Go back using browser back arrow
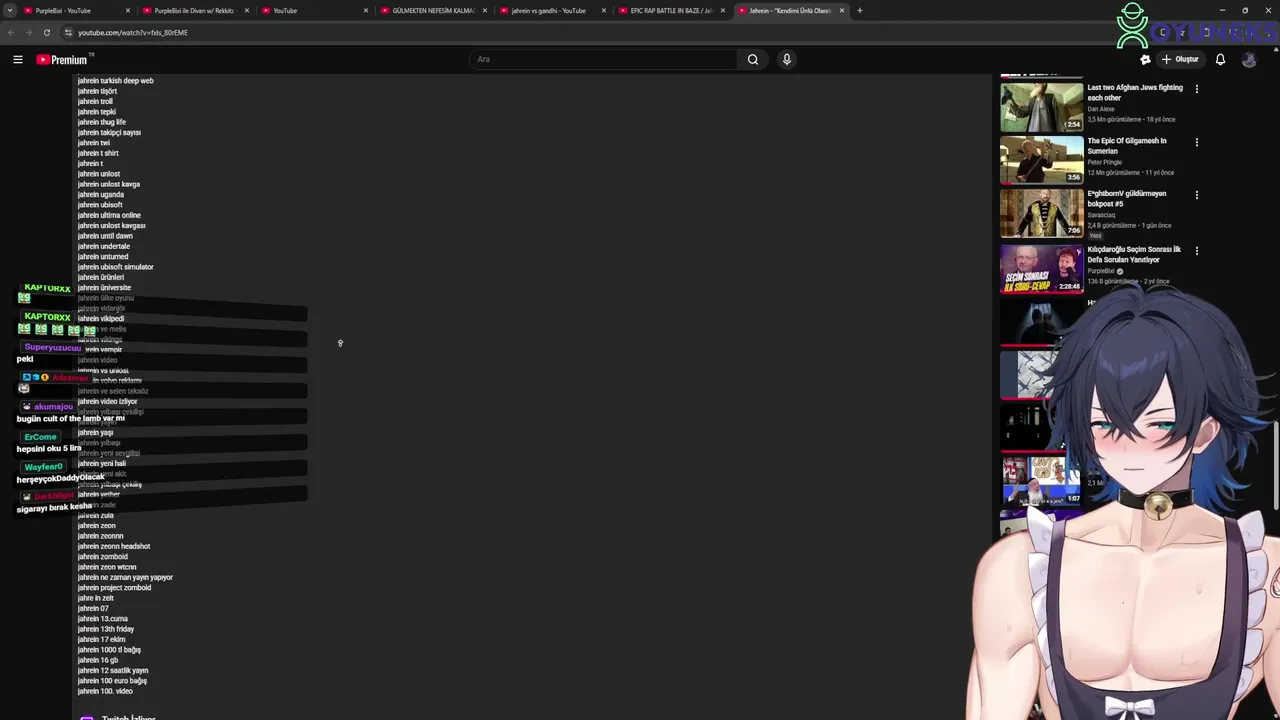 click(11, 32)
